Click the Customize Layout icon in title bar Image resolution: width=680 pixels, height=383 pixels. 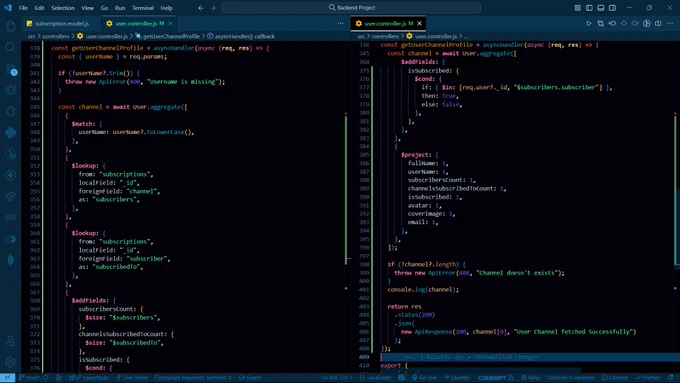point(578,8)
